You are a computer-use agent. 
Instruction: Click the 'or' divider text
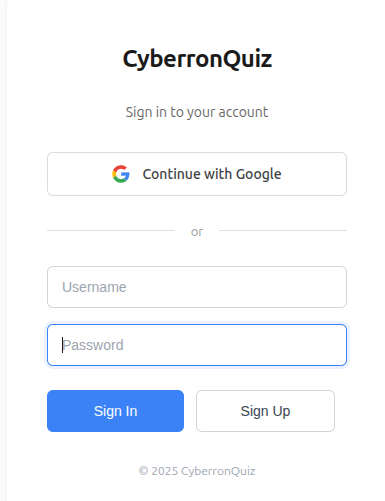tap(197, 232)
